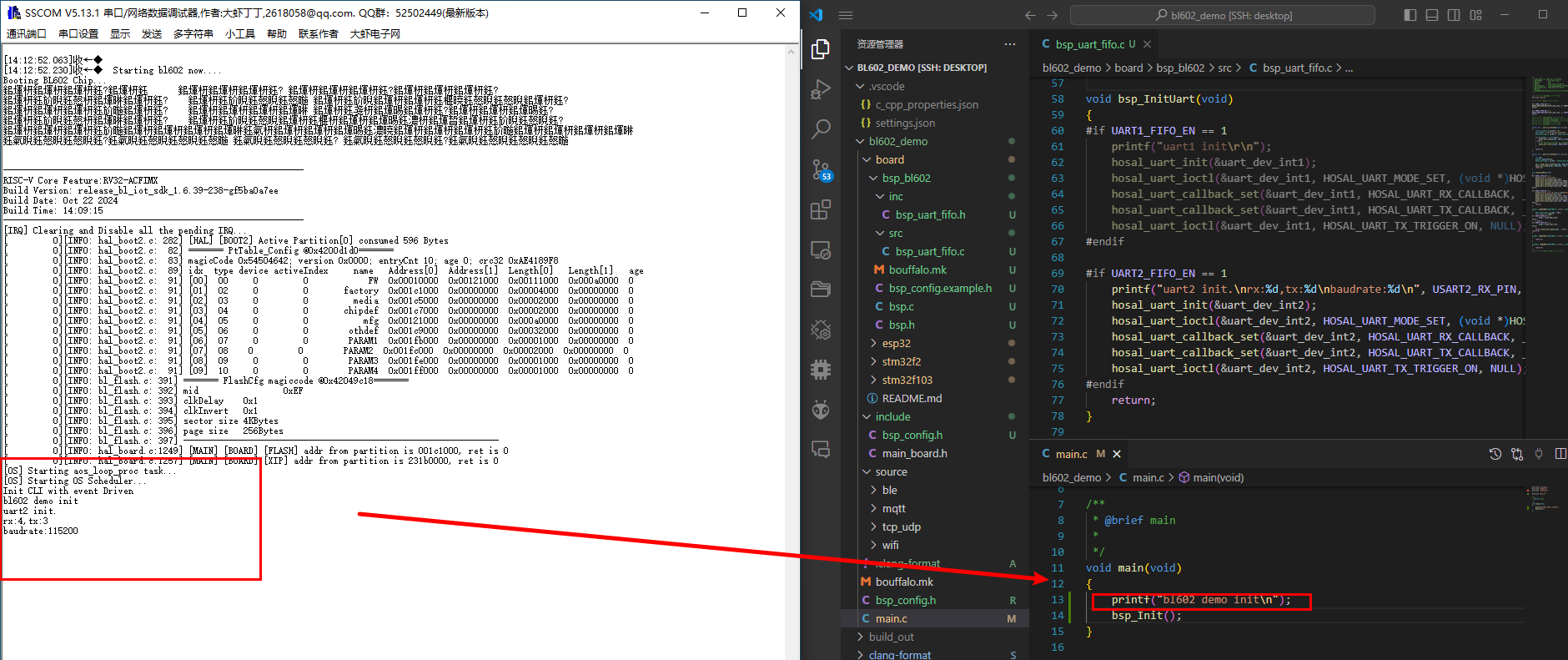
Task: Open main_board.h in the file tree
Action: (x=914, y=453)
